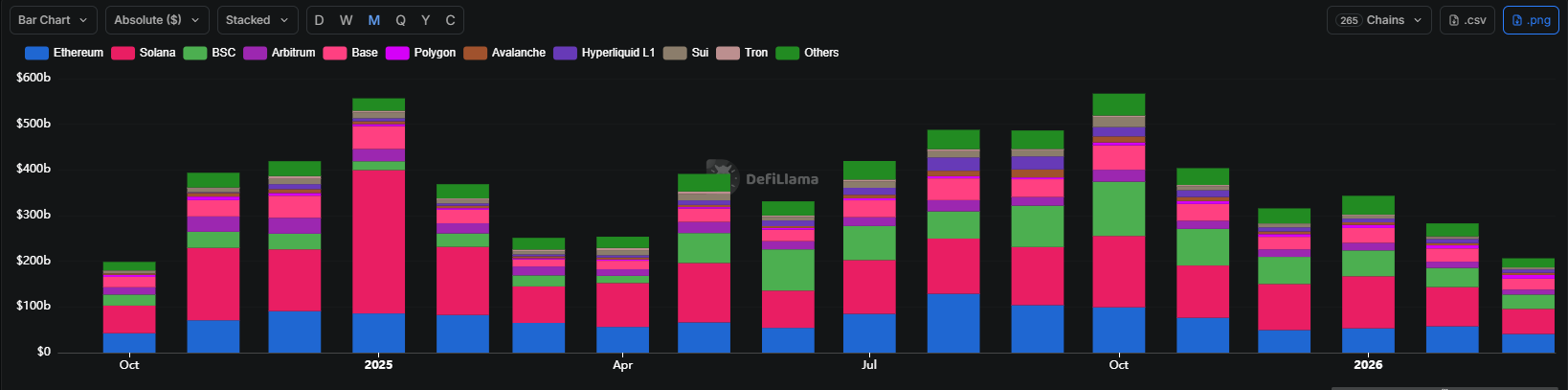1568x390 pixels.
Task: Choose the Quarterly (Q) interval
Action: pyautogui.click(x=400, y=20)
